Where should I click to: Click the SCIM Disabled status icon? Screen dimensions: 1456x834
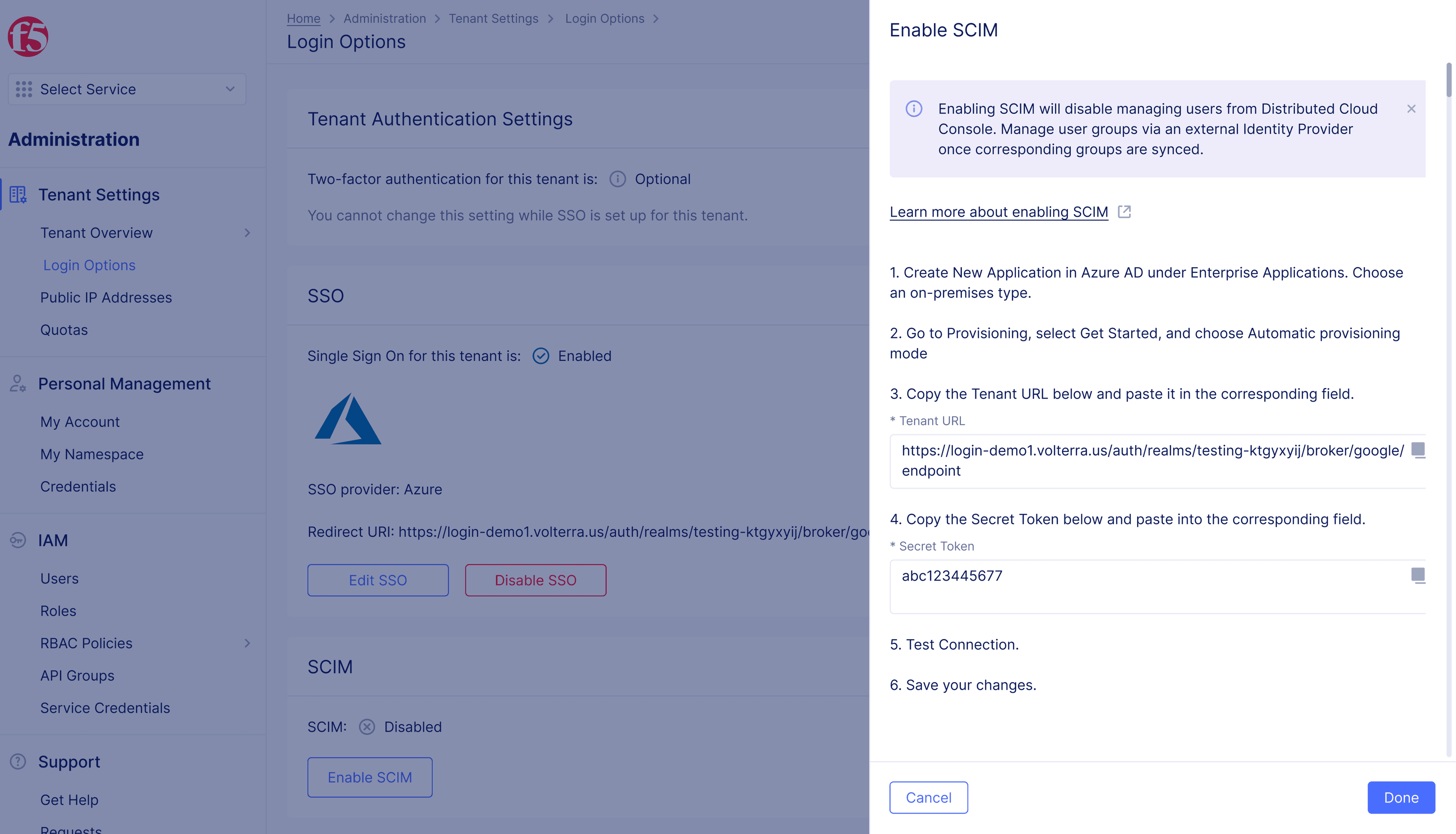(367, 727)
